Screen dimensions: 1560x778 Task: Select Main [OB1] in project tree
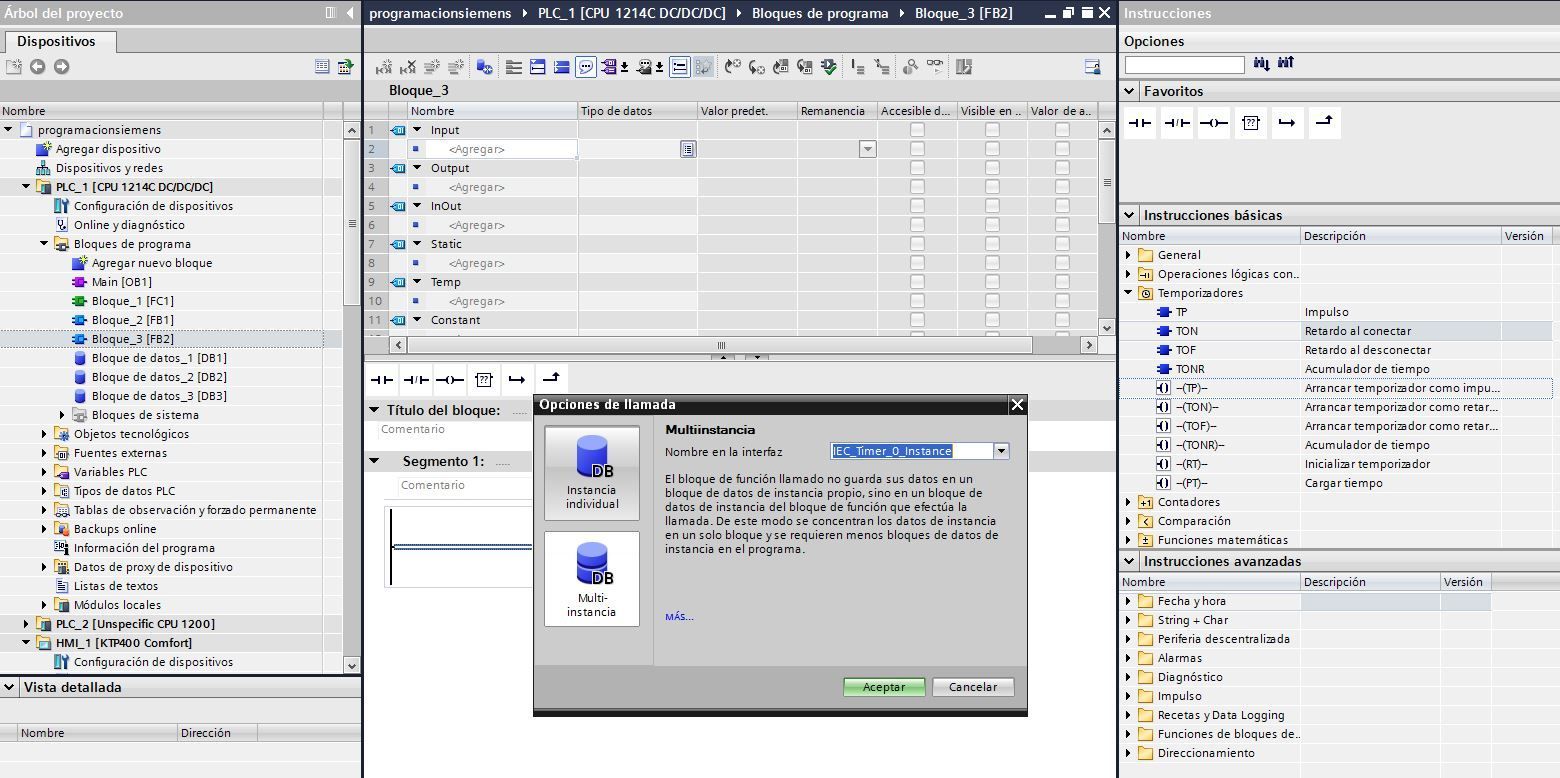coord(122,282)
